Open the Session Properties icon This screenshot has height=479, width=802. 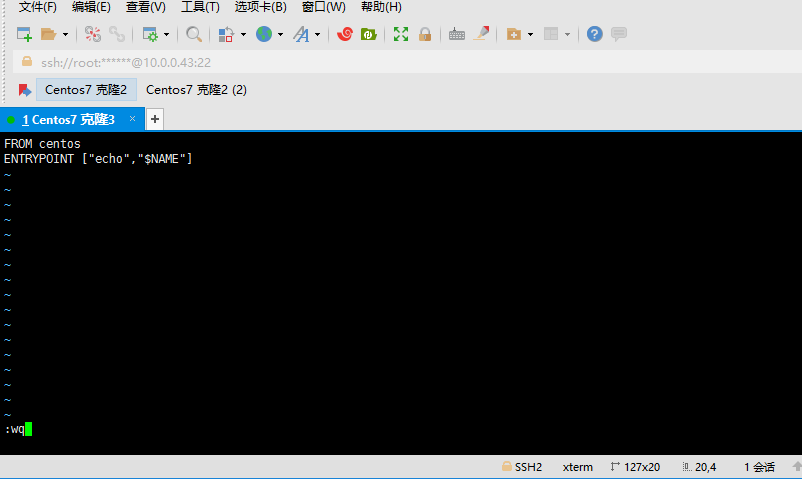pyautogui.click(x=150, y=34)
